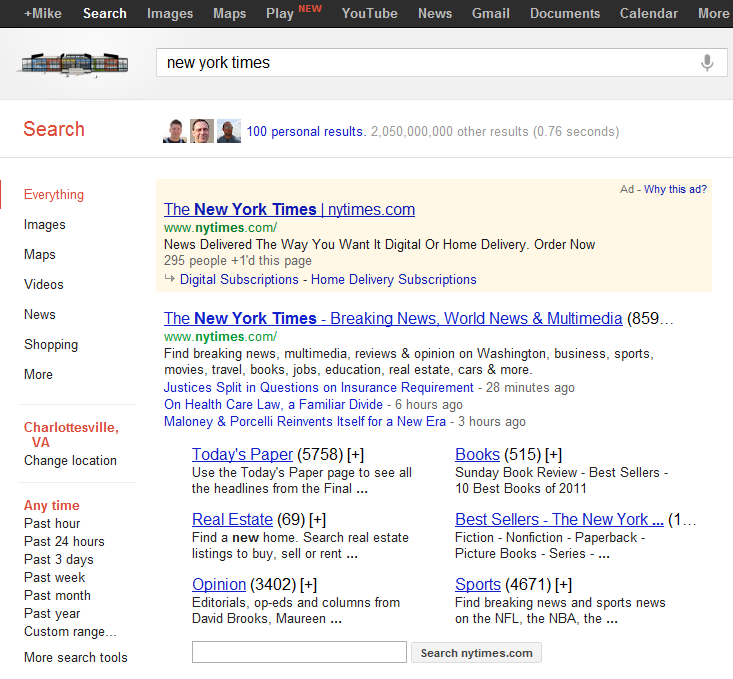The width and height of the screenshot is (733, 679).
Task: Open the 100 personal results link
Action: (306, 131)
